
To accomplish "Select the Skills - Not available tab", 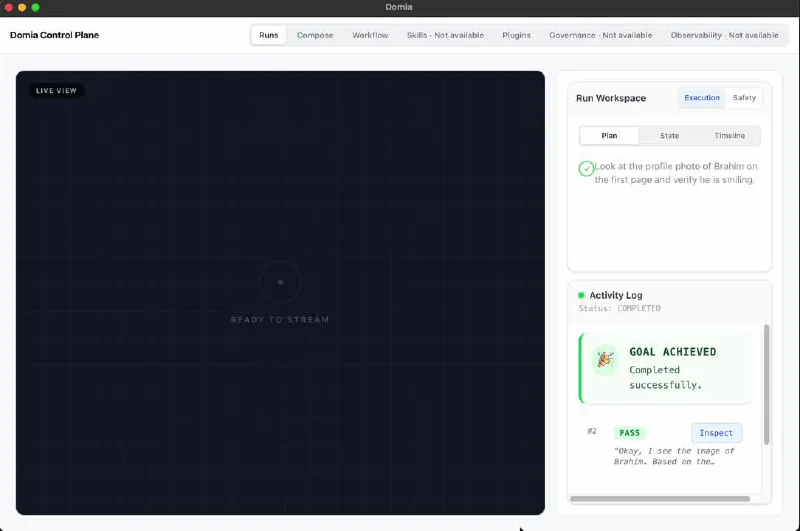I will (x=445, y=35).
